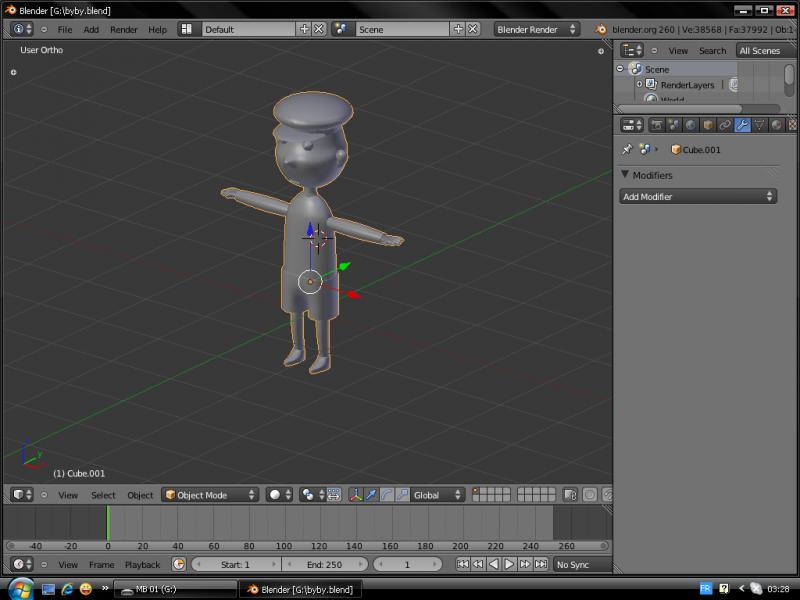This screenshot has height=600, width=800.
Task: Open the Help menu
Action: pos(157,30)
